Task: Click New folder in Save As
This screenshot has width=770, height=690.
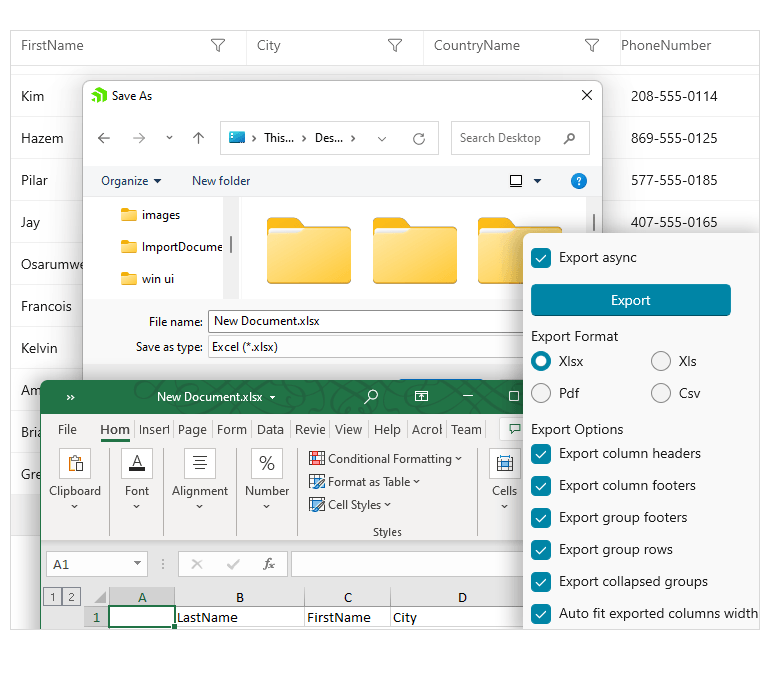Action: 221,181
